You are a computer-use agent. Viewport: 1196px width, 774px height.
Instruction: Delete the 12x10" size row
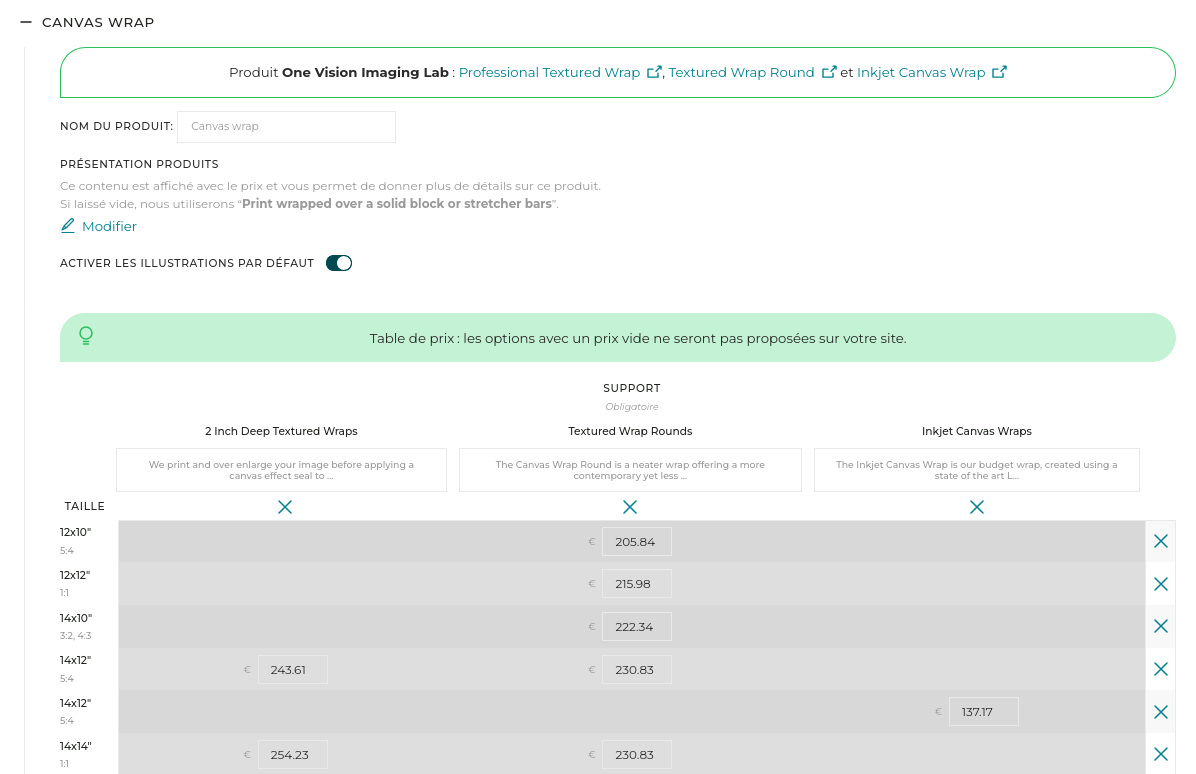click(x=1160, y=541)
